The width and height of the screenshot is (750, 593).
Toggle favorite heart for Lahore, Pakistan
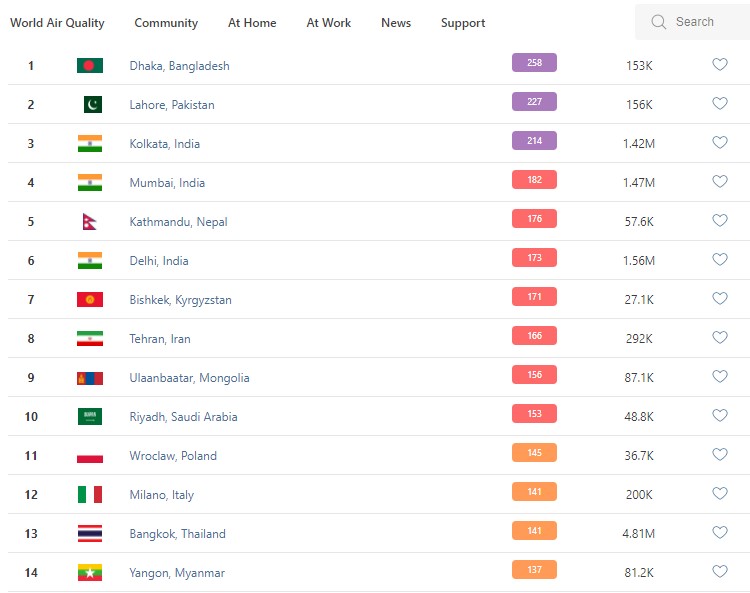(719, 104)
